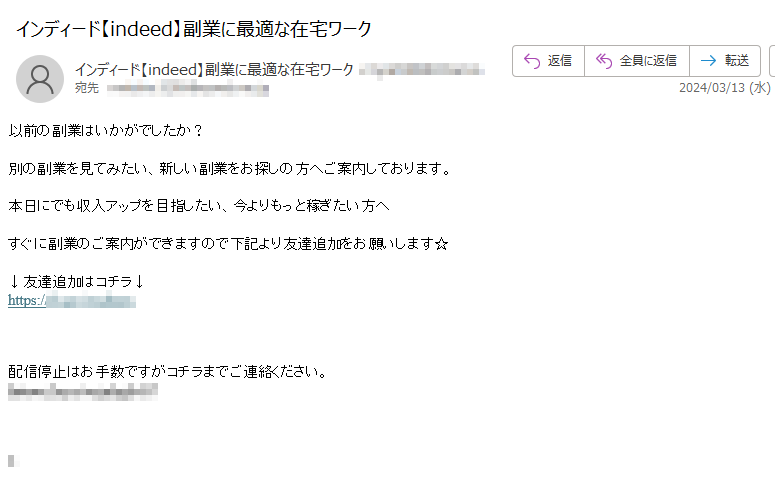This screenshot has width=775, height=487.
Task: Click the sentence starting すぐに副業のご案内
Action: tap(228, 243)
